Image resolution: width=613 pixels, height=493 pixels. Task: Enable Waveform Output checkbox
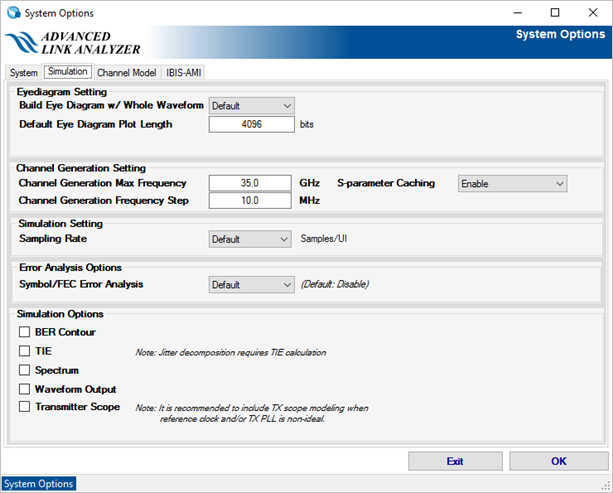25,389
